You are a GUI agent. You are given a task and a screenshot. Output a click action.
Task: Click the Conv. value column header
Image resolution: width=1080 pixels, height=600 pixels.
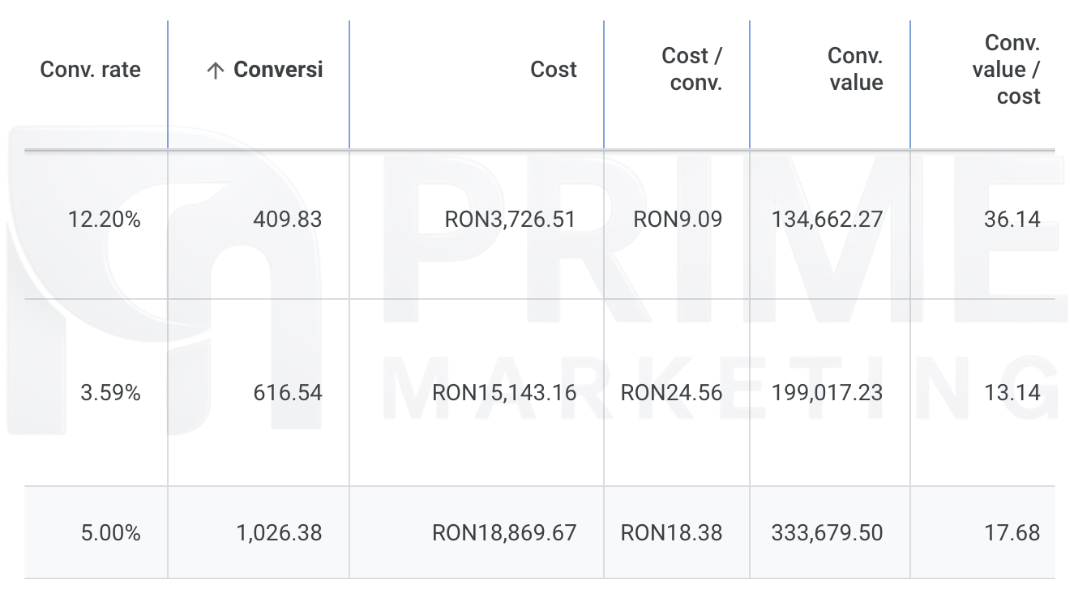(855, 70)
